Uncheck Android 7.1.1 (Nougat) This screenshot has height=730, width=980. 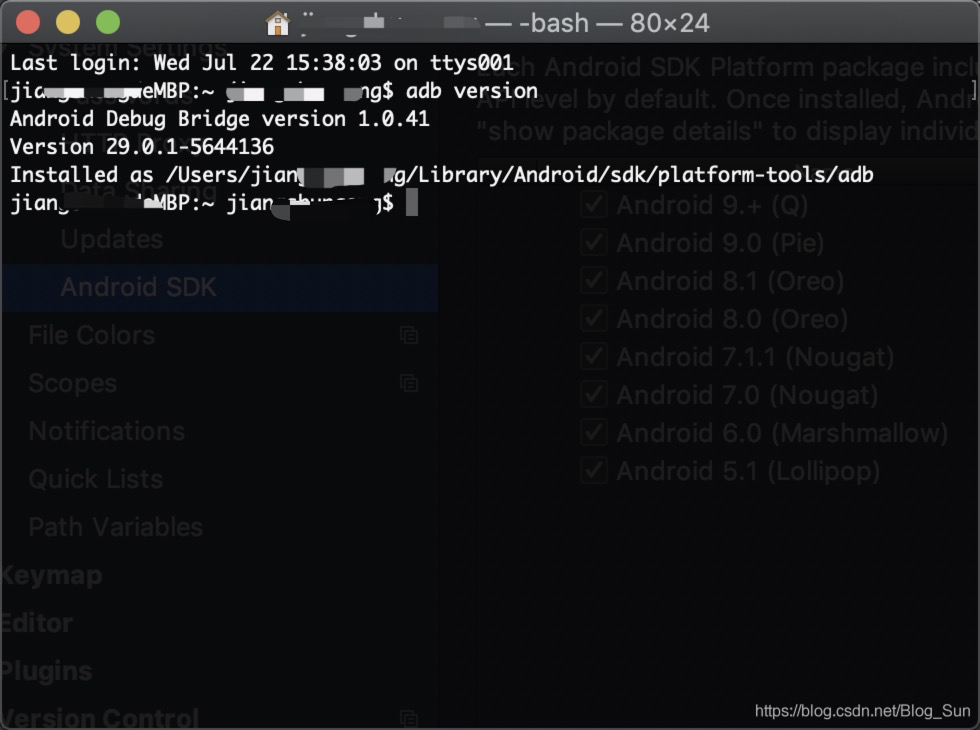tap(592, 356)
